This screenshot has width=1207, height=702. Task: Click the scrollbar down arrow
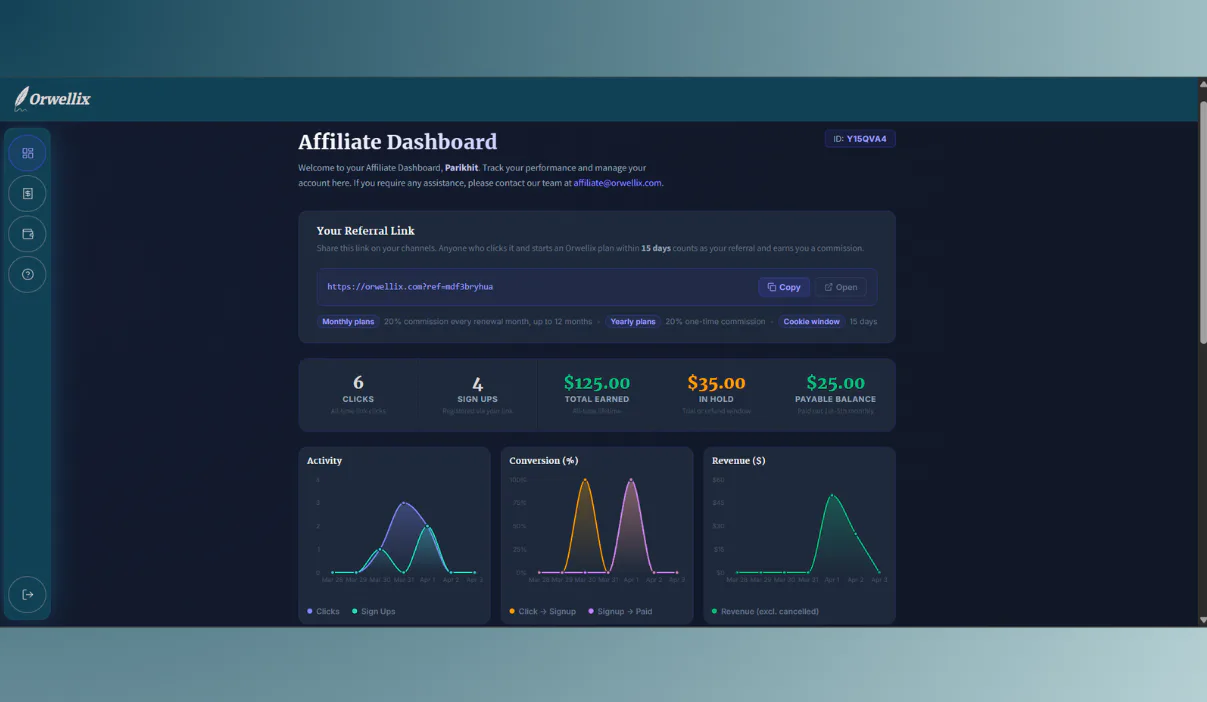(x=1202, y=620)
